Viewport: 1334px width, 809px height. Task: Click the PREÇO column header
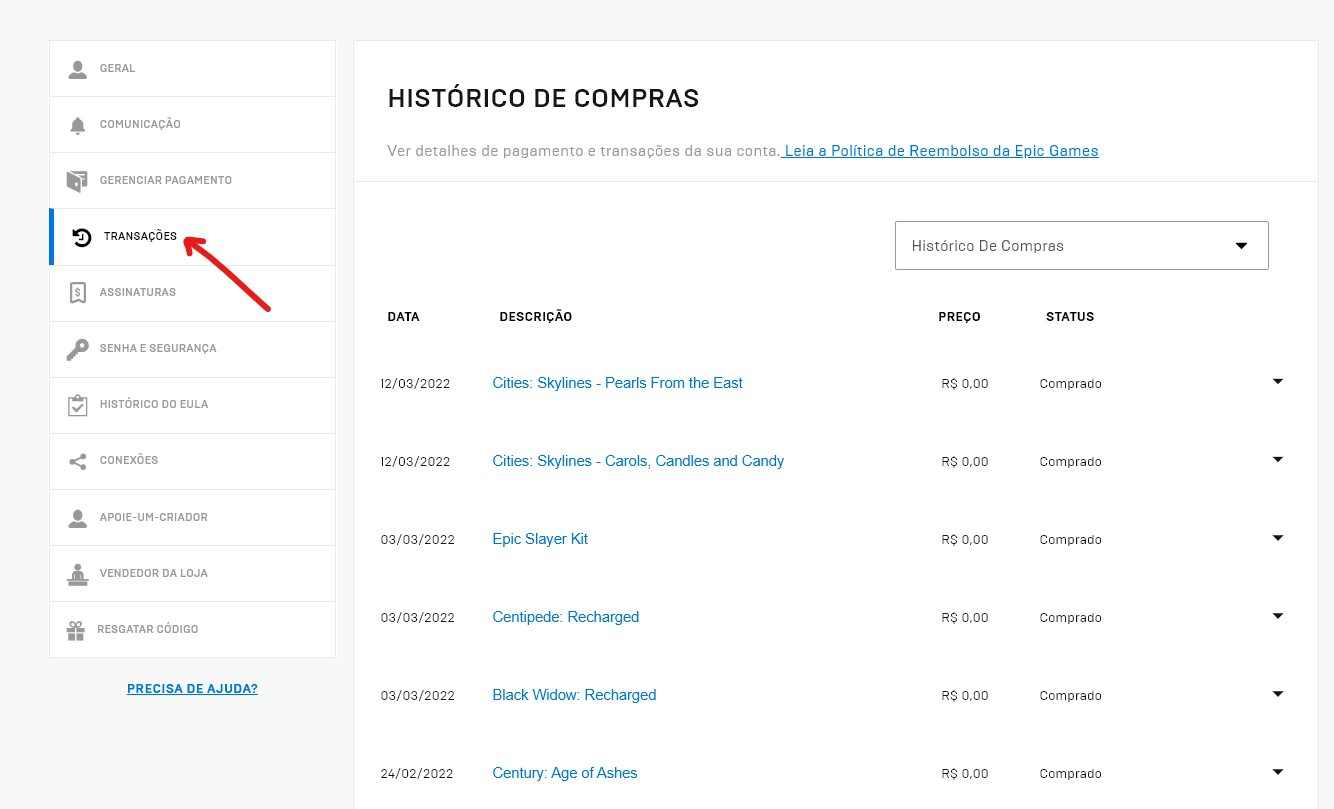click(959, 317)
